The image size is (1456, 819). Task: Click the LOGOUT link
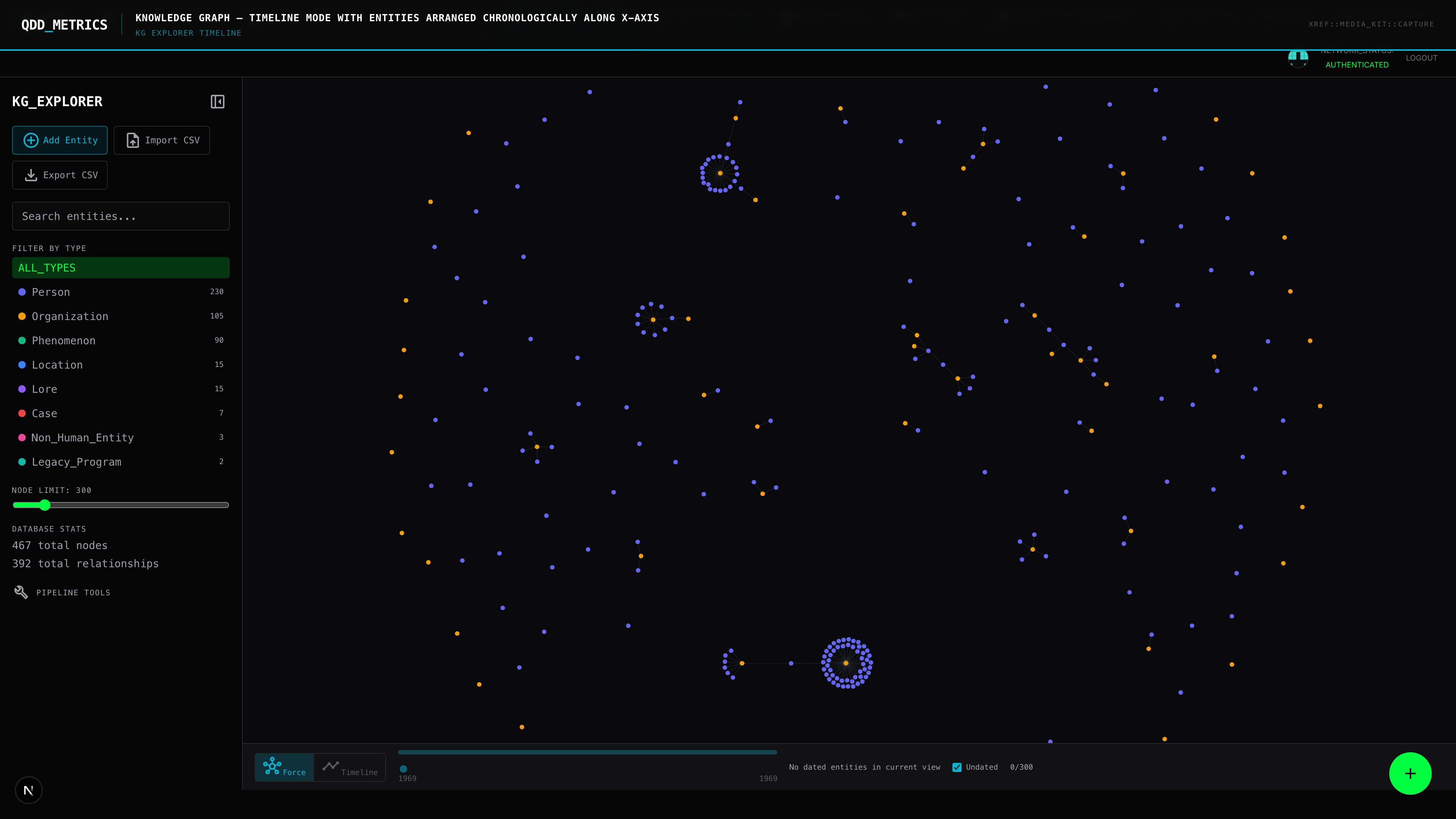pos(1421,58)
